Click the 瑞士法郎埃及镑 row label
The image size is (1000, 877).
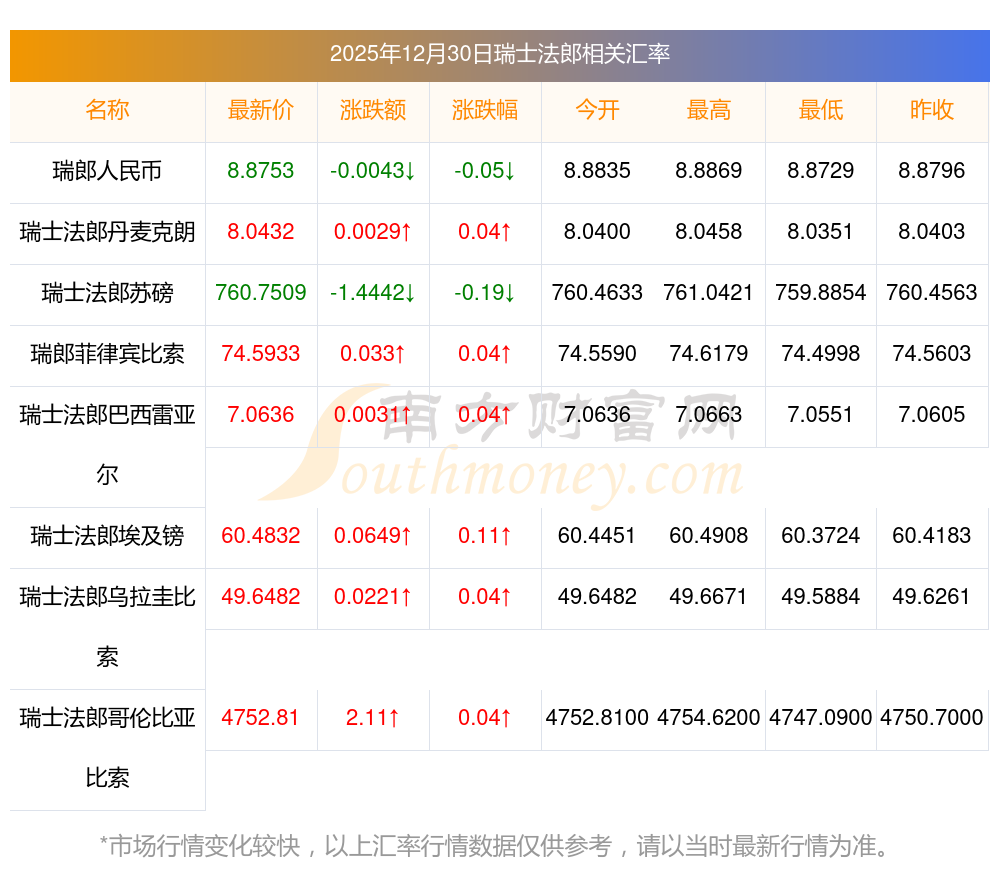(x=107, y=536)
